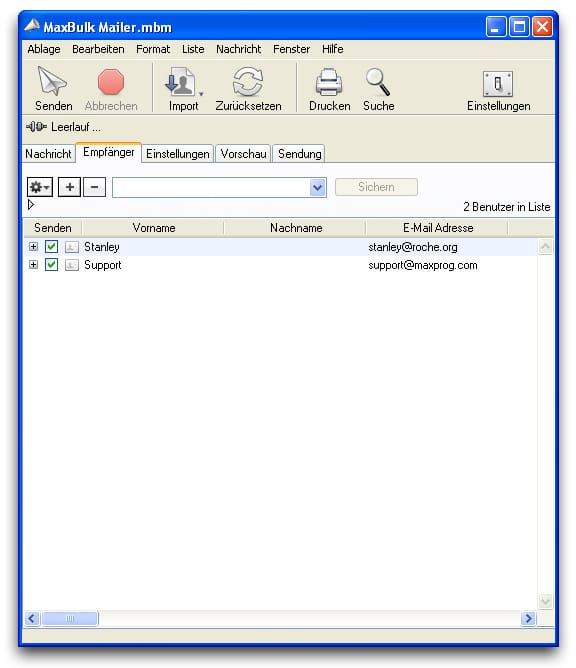Add a recipient with the plus button
Image resolution: width=576 pixels, height=668 pixels.
click(69, 187)
